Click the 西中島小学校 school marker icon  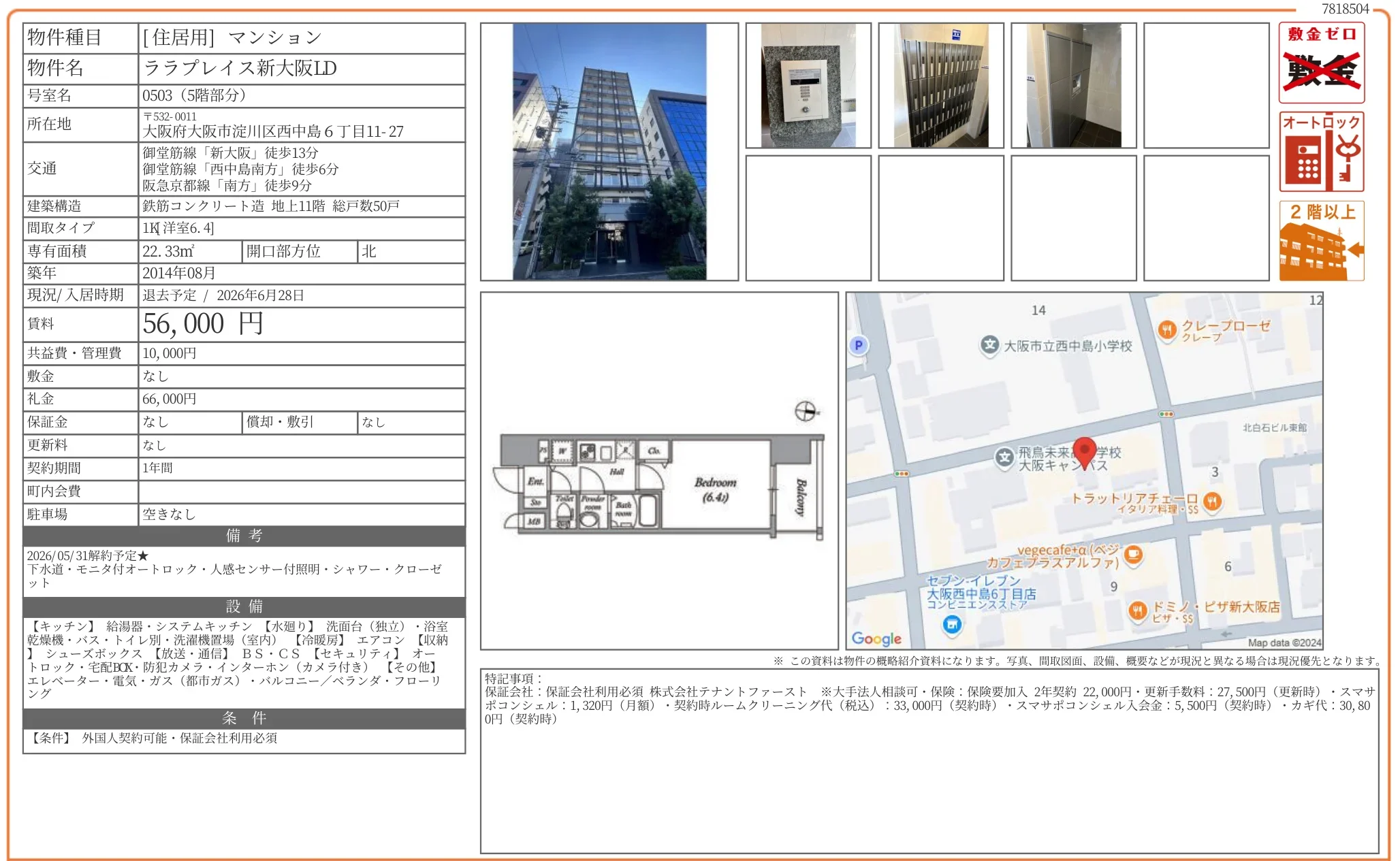click(x=989, y=344)
